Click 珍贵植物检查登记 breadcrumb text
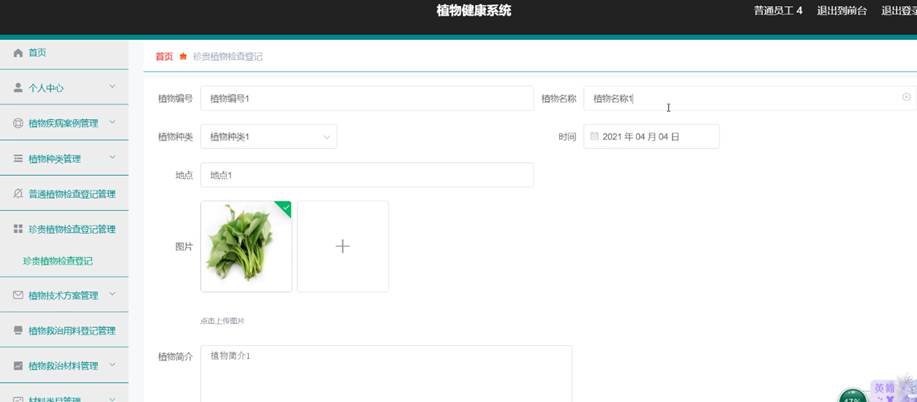Image resolution: width=917 pixels, height=402 pixels. pos(227,57)
